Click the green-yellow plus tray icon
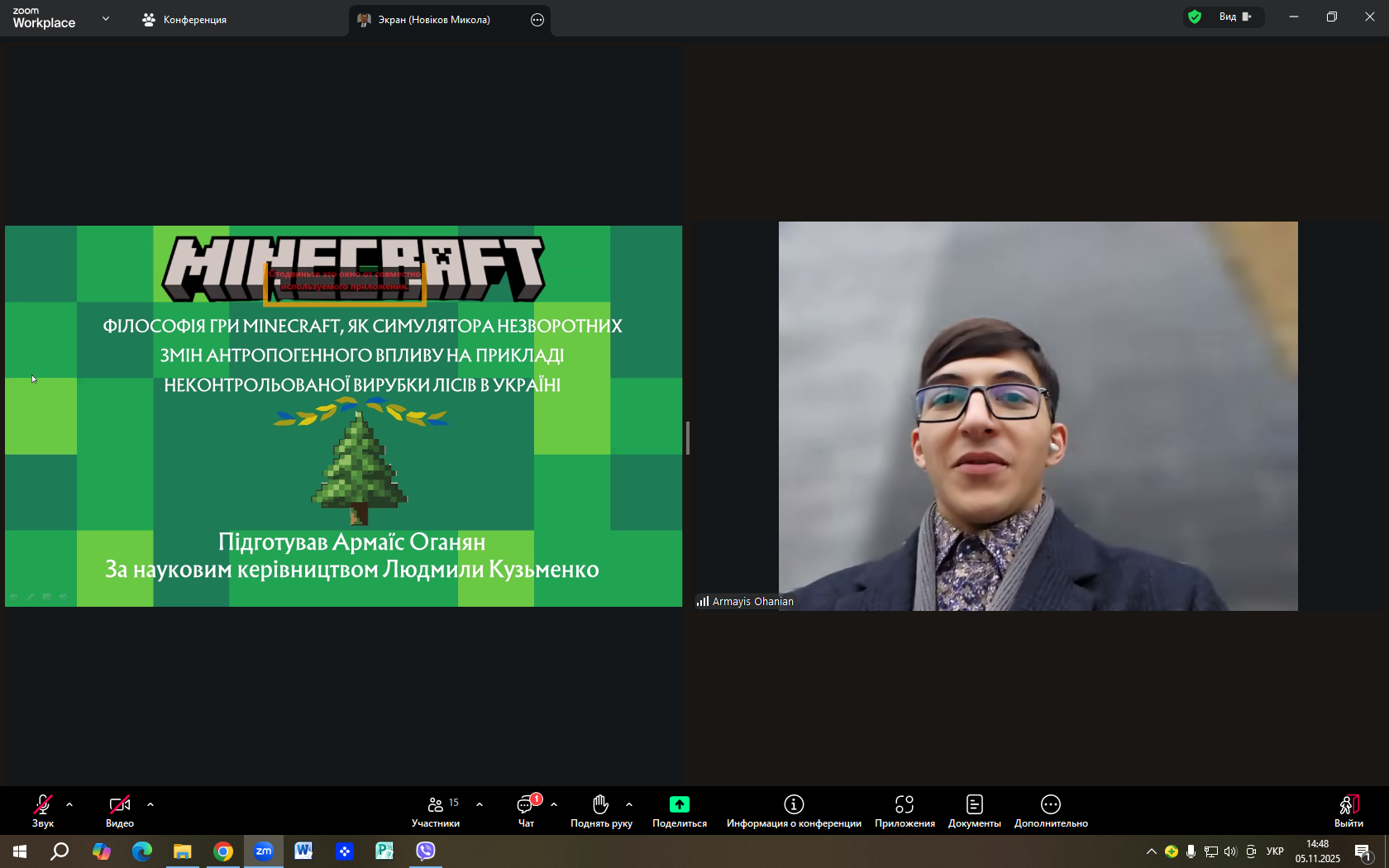The image size is (1389, 868). click(1172, 851)
